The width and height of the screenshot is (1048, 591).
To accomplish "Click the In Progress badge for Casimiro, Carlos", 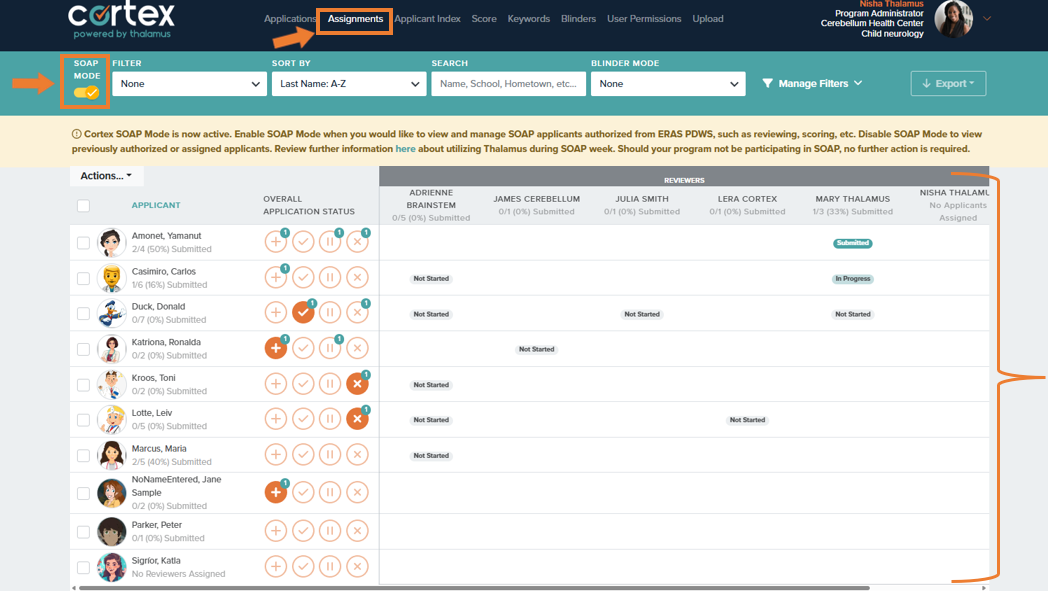I will [x=853, y=279].
